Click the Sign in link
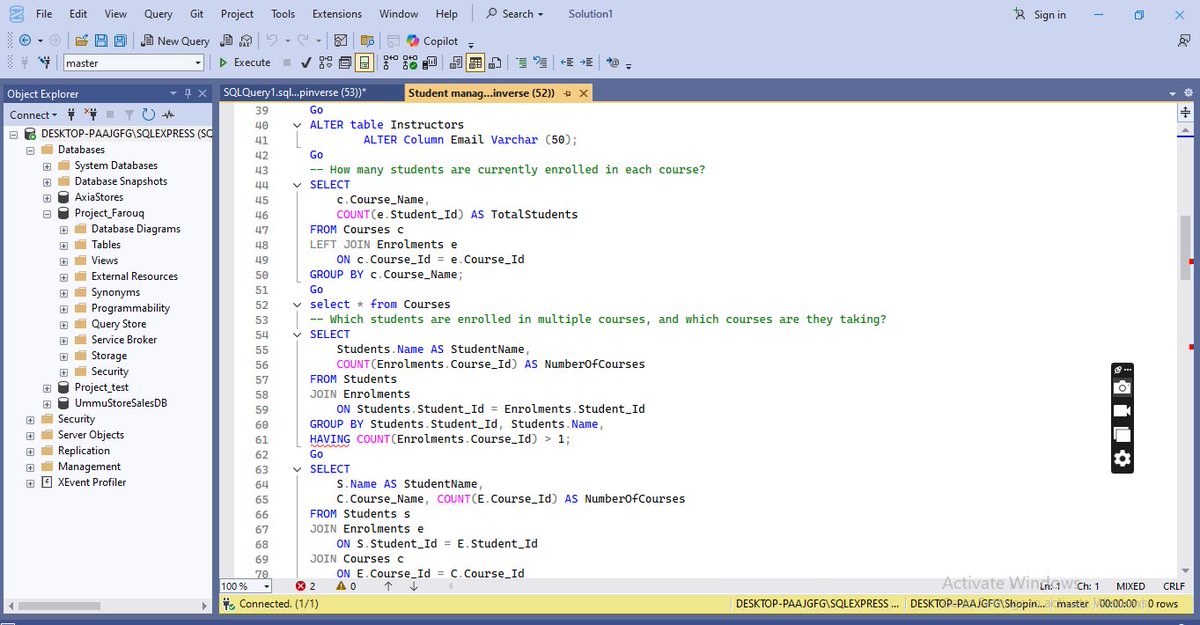 pos(1040,14)
